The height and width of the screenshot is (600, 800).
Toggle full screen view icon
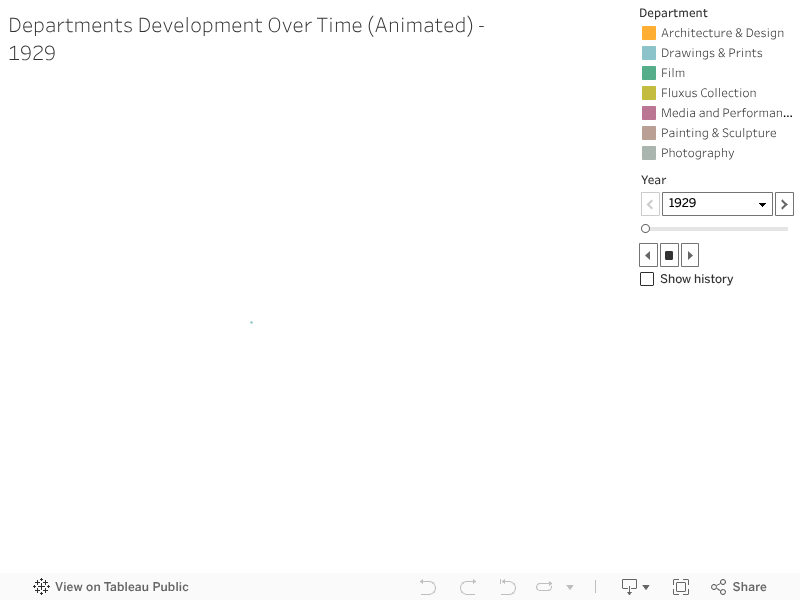click(681, 587)
